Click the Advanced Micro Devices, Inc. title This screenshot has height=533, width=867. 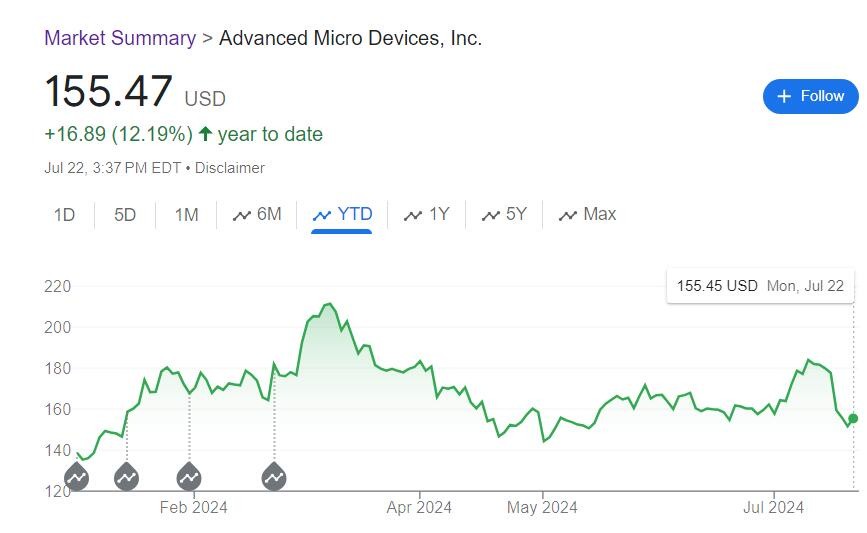pos(350,38)
